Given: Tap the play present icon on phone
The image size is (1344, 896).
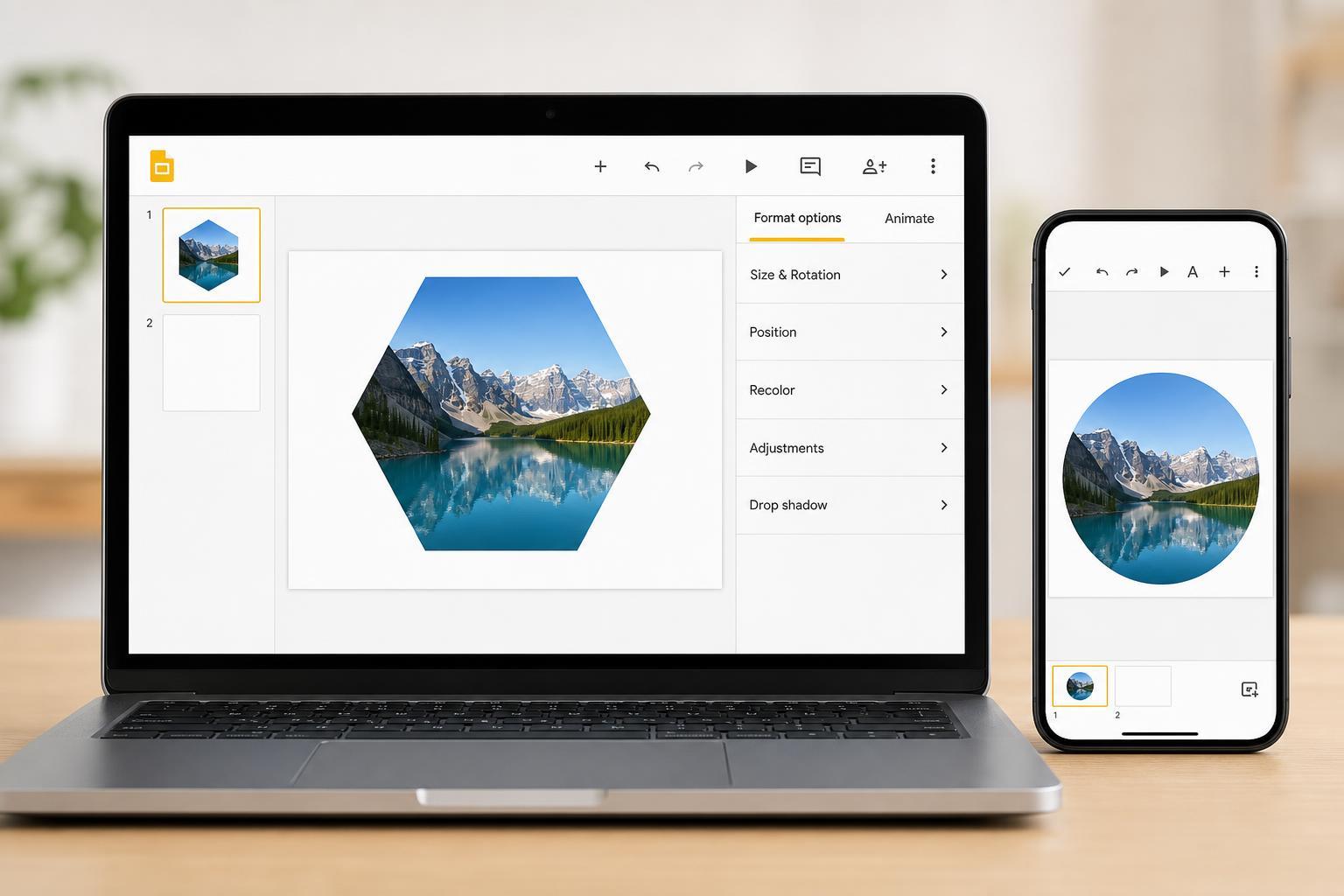Looking at the screenshot, I should [1164, 272].
